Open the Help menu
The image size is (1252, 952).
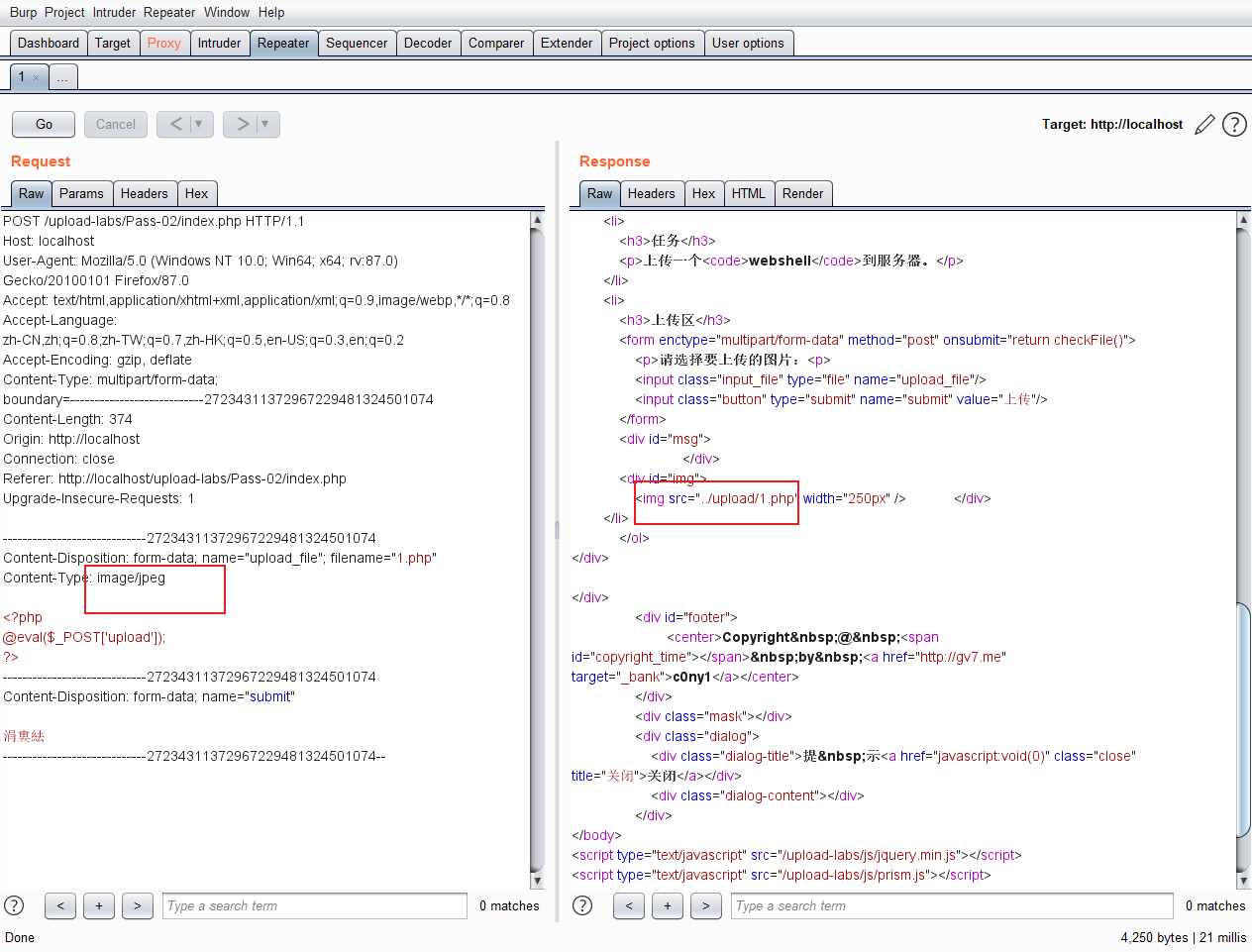(x=271, y=12)
